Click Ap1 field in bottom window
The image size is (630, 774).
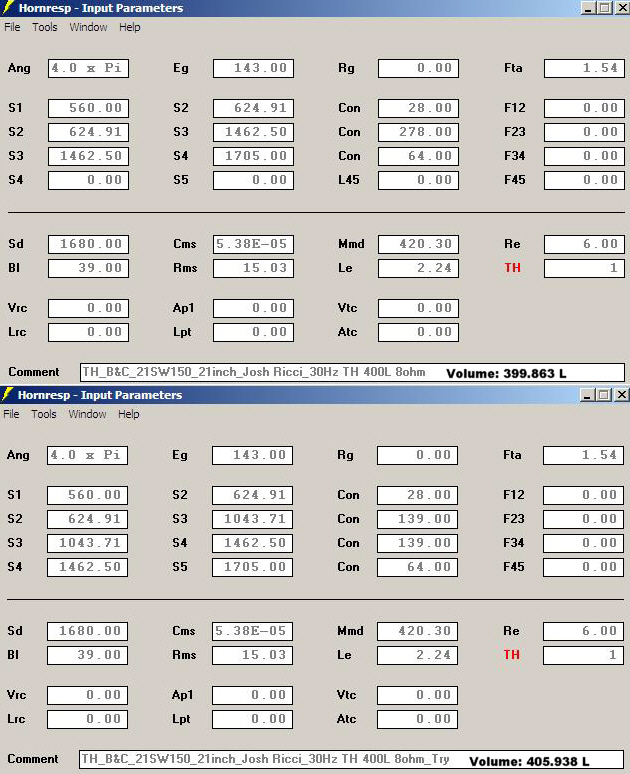point(252,695)
